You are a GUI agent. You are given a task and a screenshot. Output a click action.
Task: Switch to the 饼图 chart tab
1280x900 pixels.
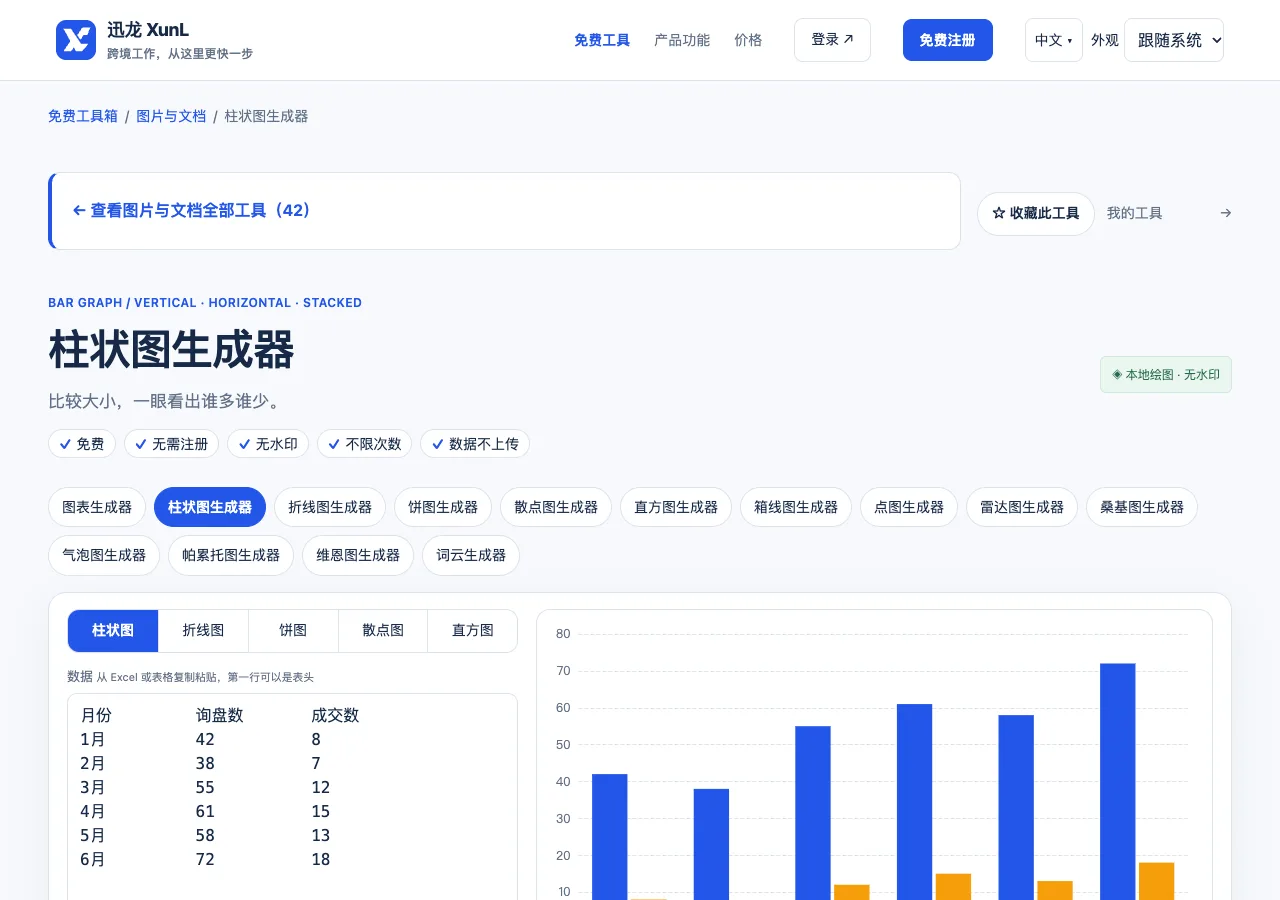[293, 631]
